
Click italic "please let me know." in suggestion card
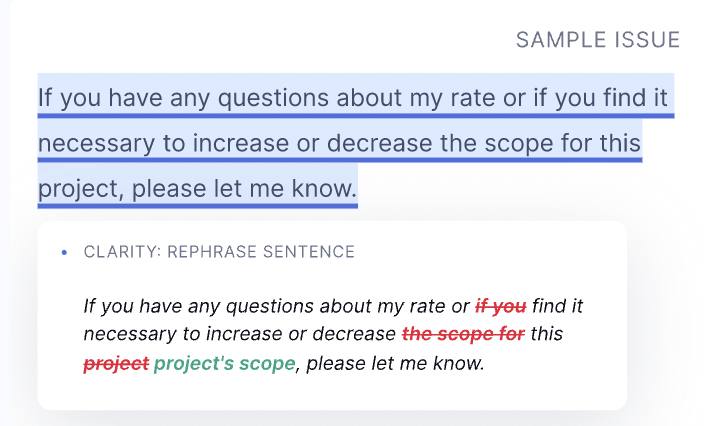click(395, 363)
